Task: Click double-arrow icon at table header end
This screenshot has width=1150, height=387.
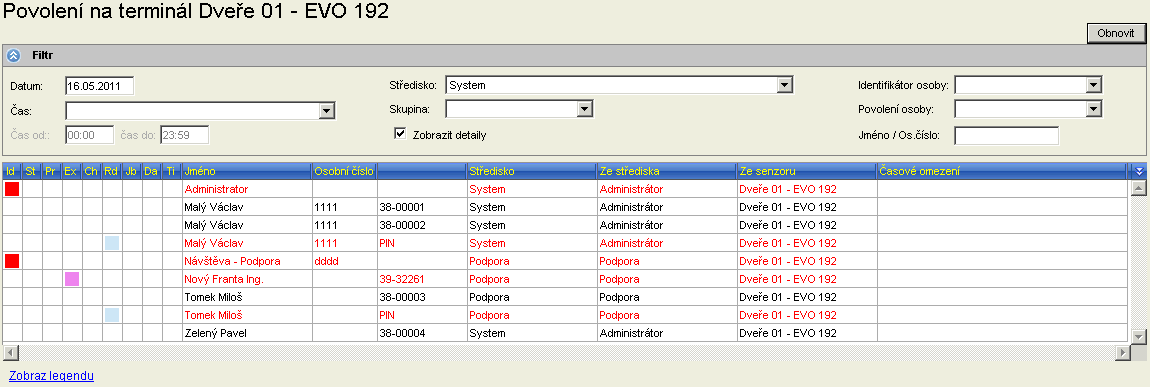Action: point(1139,171)
